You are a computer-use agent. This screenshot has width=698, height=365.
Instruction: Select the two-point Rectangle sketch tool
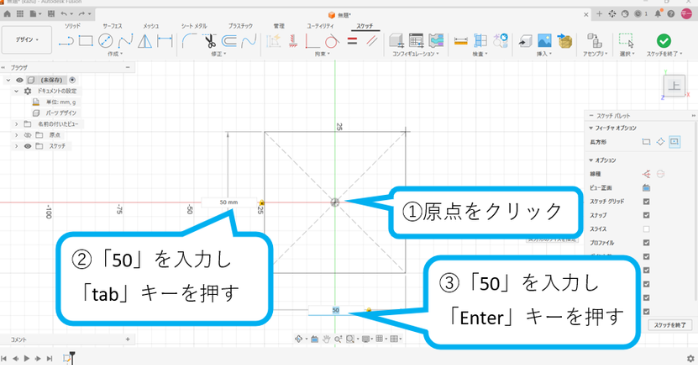[x=85, y=41]
